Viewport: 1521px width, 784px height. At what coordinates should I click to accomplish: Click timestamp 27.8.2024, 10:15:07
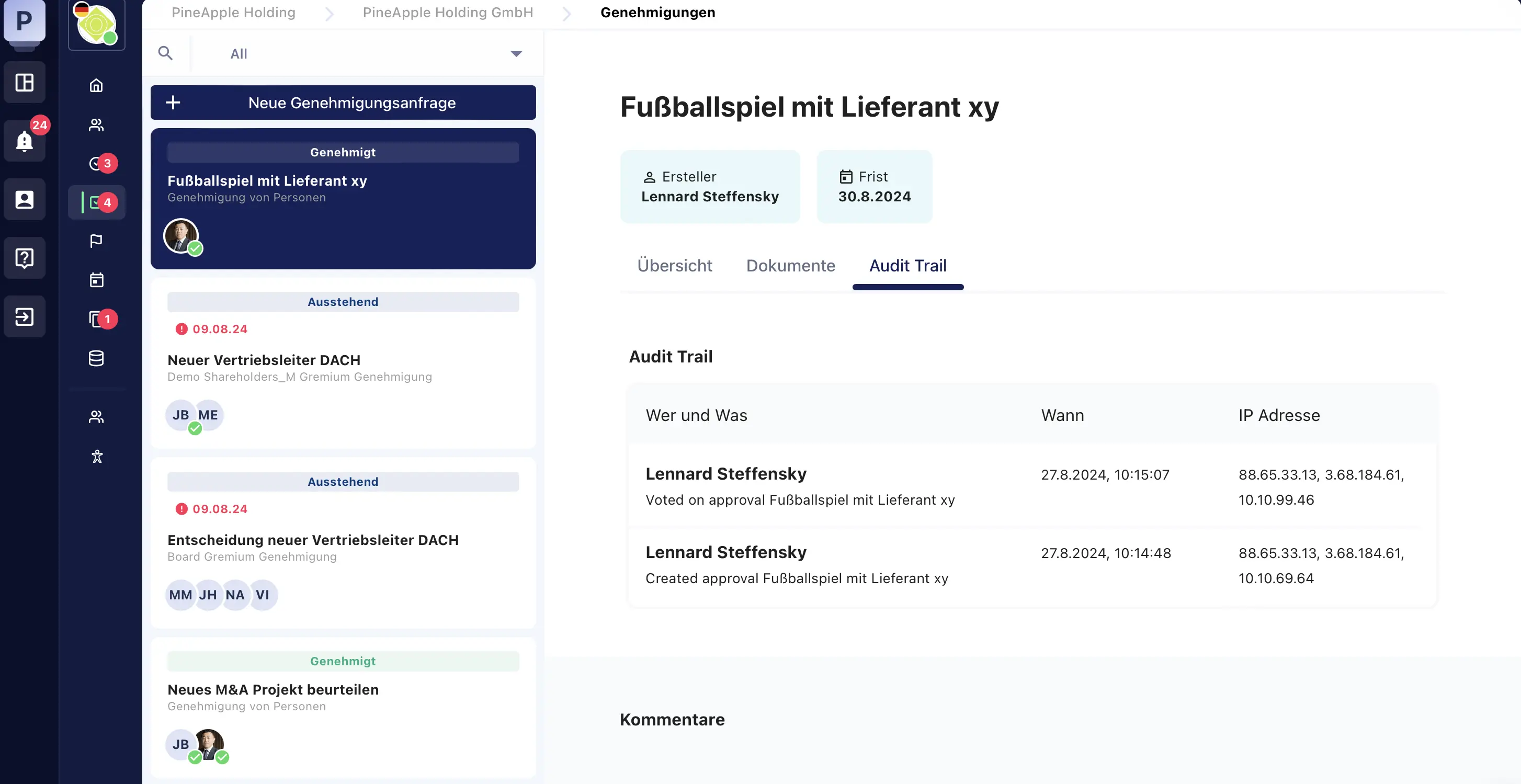(1105, 475)
